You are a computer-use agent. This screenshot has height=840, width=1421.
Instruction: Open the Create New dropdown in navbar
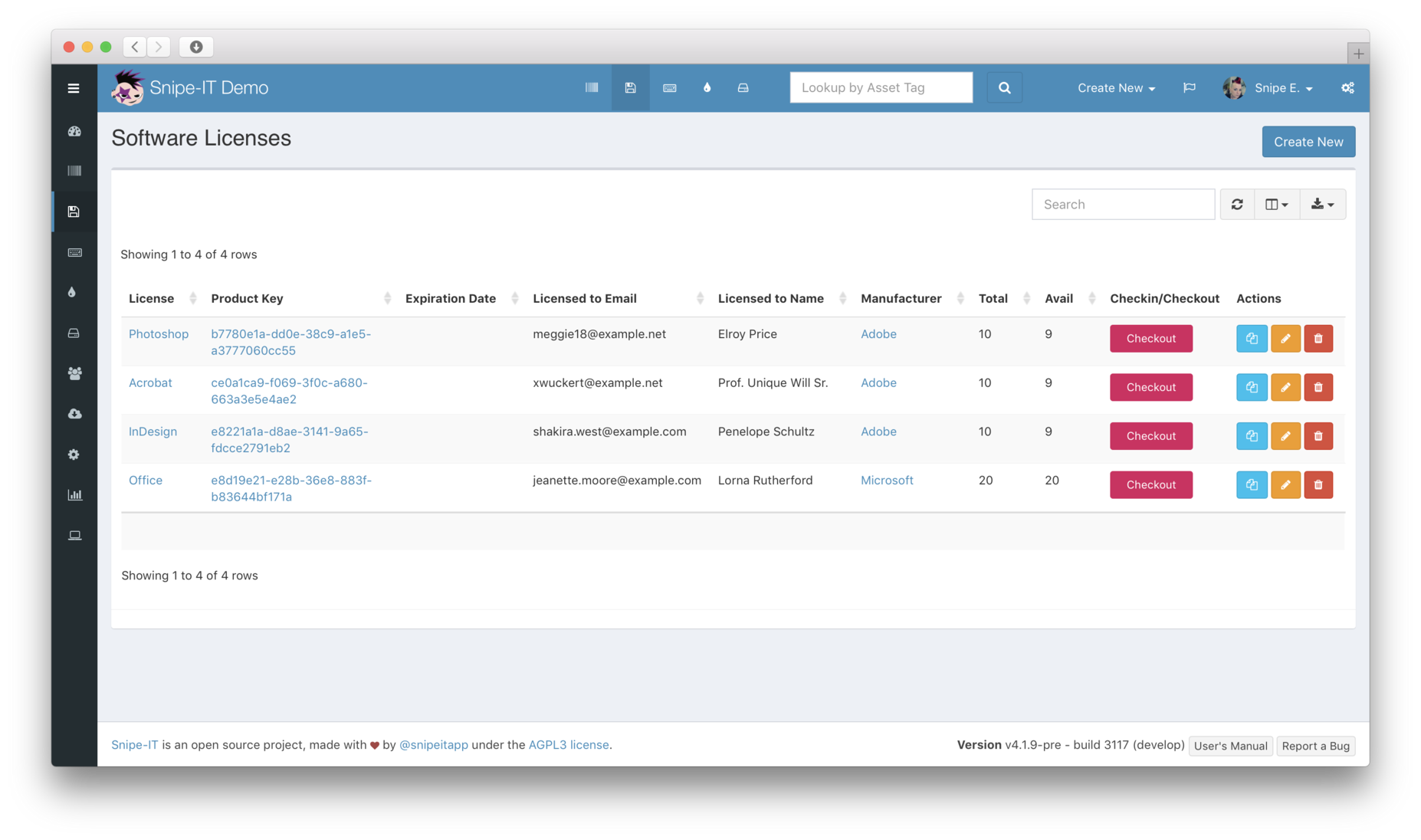pyautogui.click(x=1115, y=87)
